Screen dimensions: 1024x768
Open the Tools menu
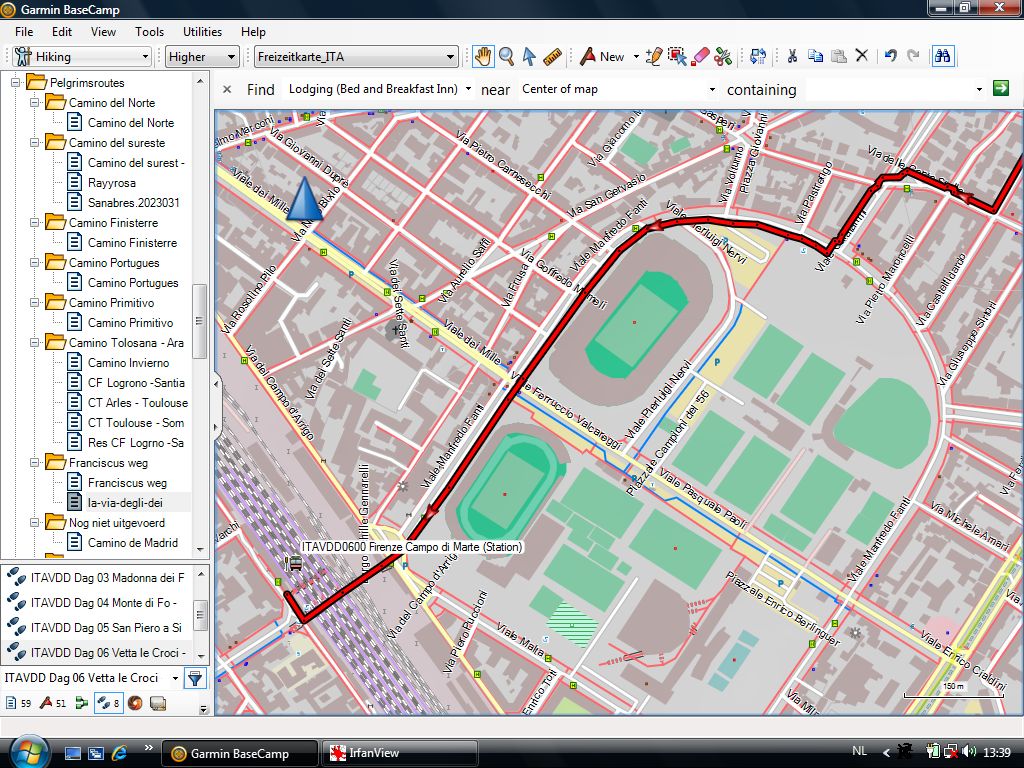(149, 32)
